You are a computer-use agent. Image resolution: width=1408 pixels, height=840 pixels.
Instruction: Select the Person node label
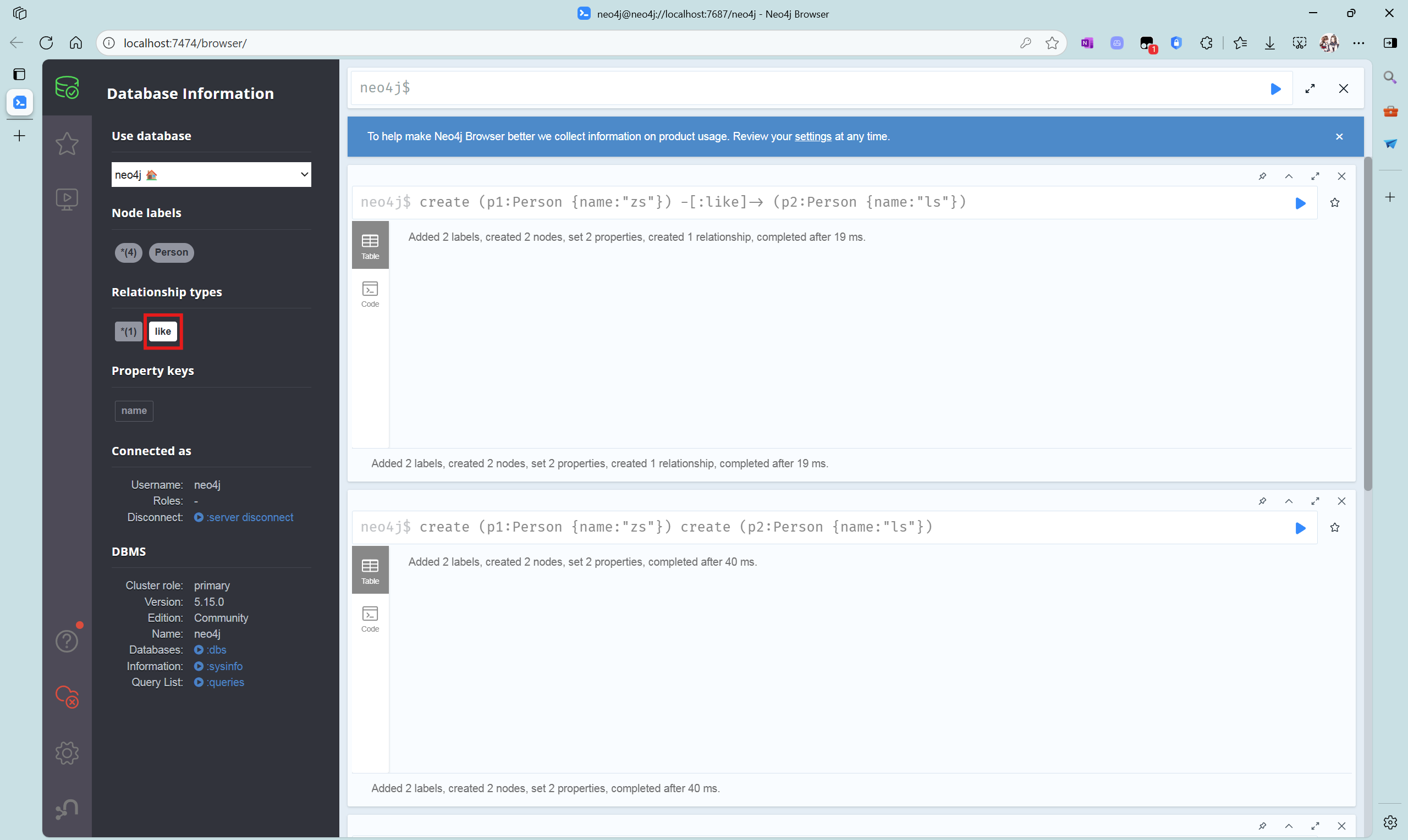[x=172, y=252]
